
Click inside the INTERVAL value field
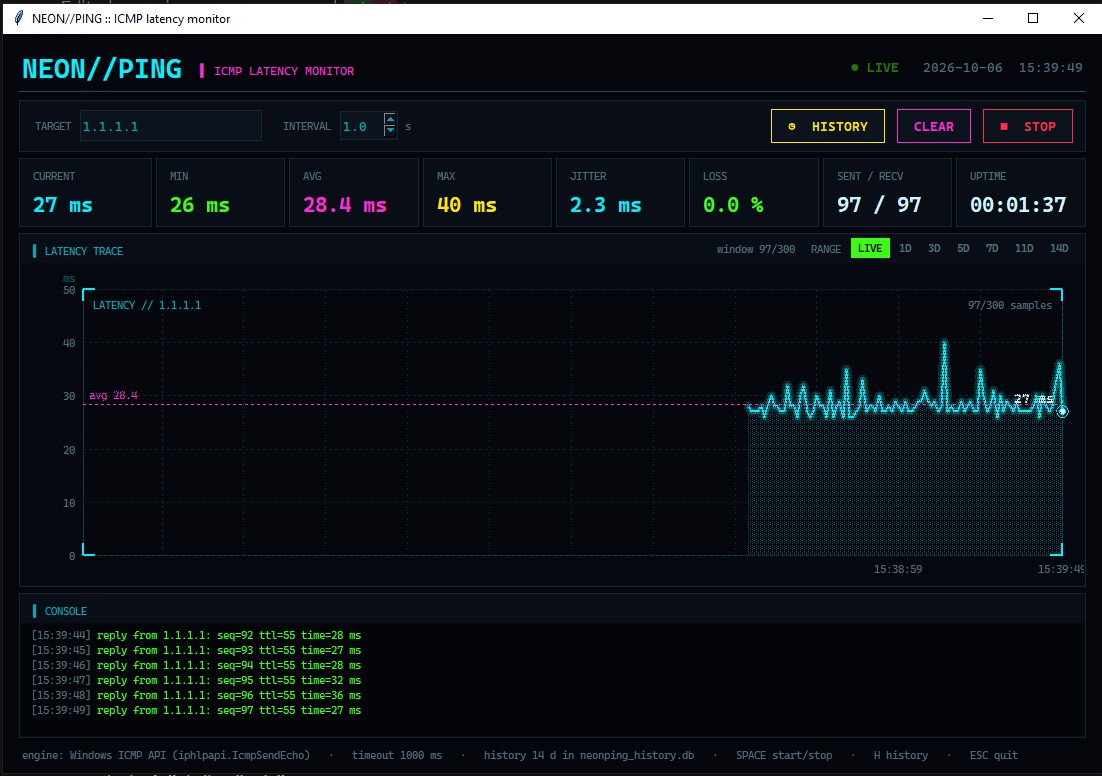pos(361,127)
